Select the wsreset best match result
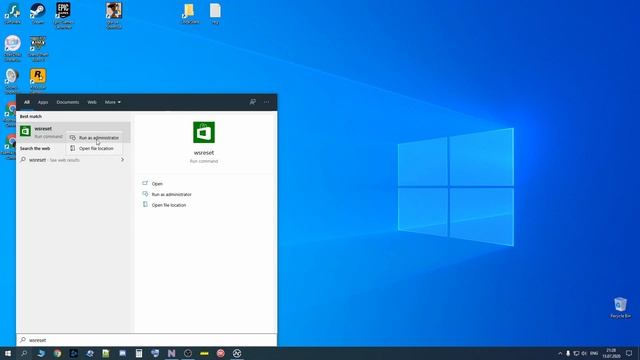 [73, 132]
